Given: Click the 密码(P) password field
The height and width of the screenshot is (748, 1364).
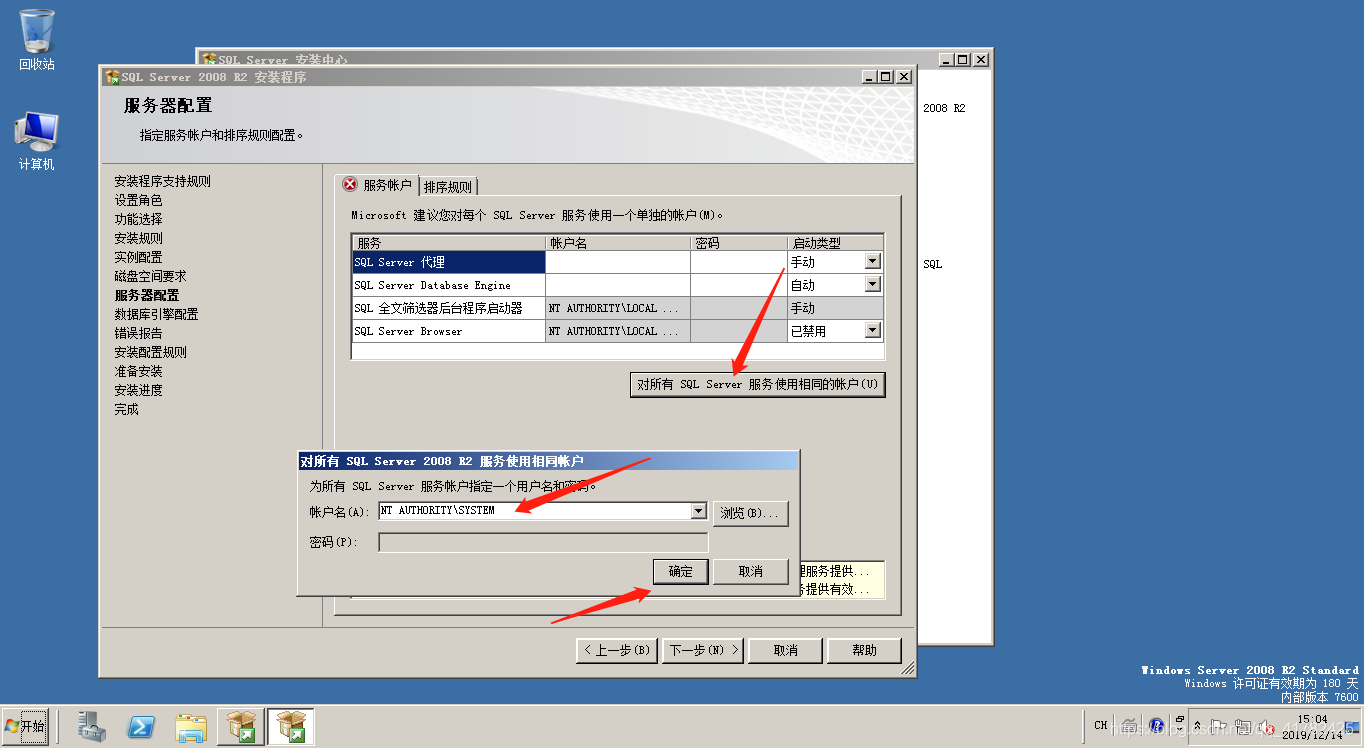Looking at the screenshot, I should [543, 542].
